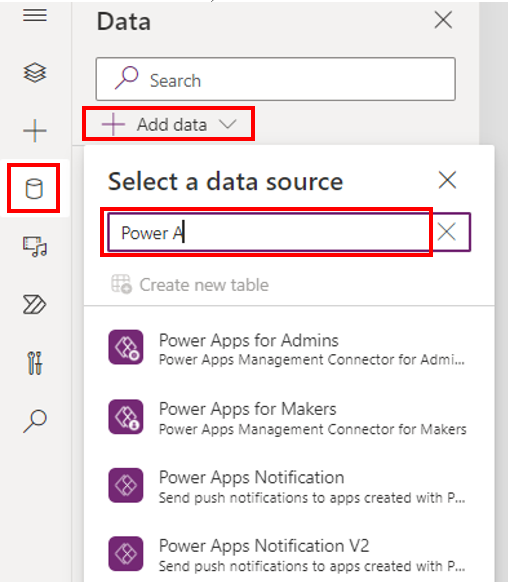Focus the Data pane Search box
The height and width of the screenshot is (582, 508).
[275, 79]
